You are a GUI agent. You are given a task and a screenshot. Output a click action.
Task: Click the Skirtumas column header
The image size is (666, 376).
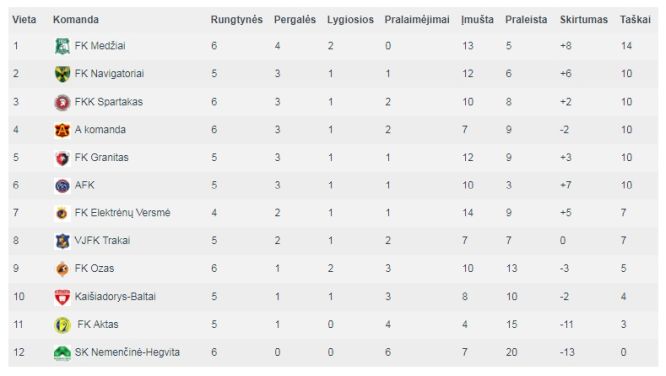584,20
